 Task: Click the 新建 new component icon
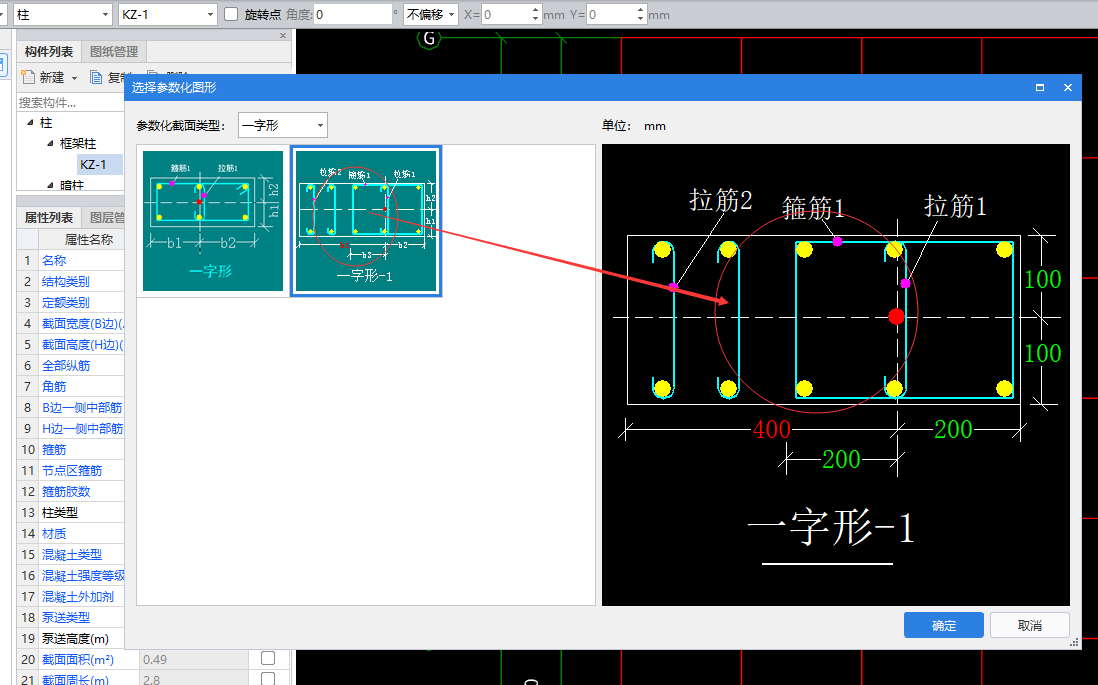pos(28,77)
